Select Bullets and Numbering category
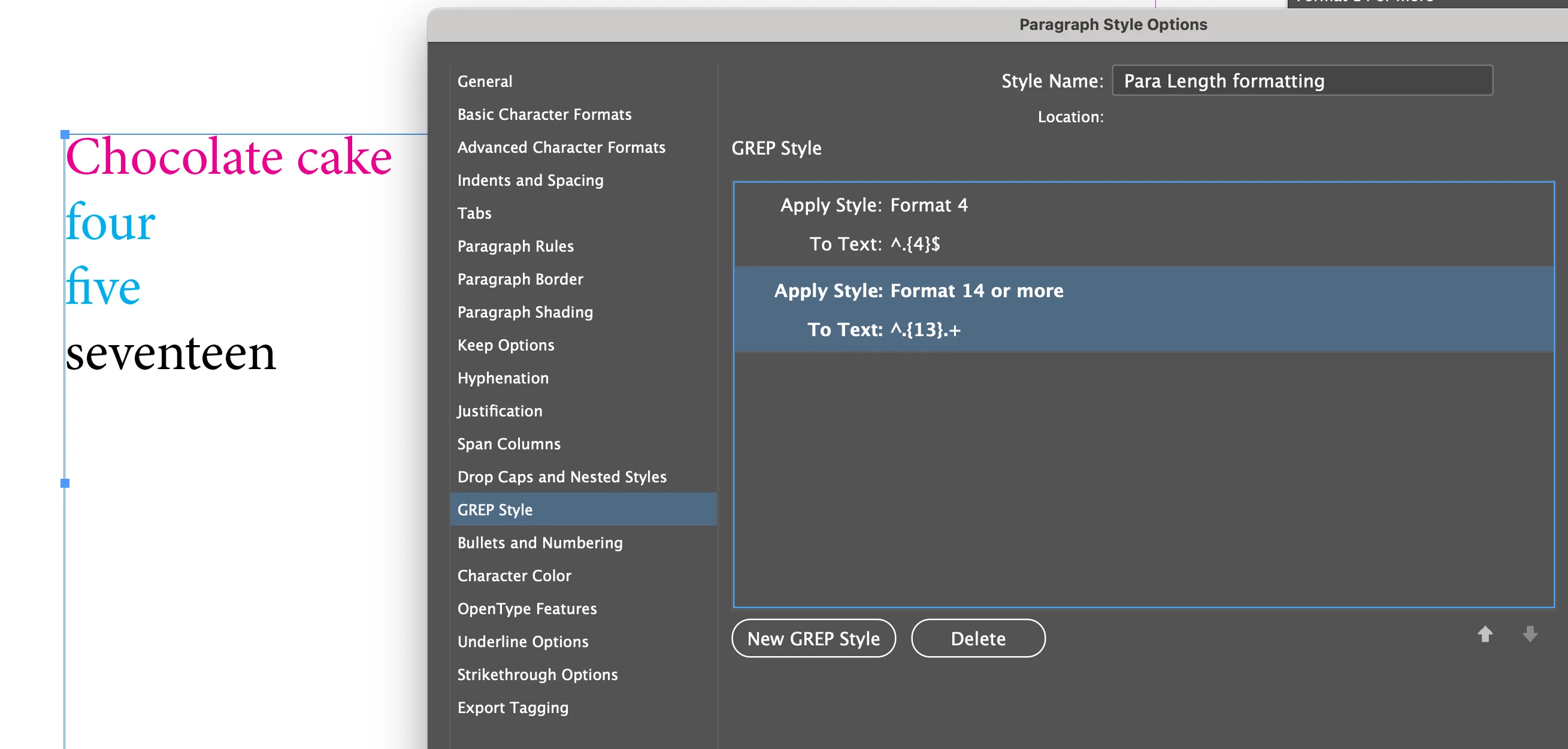 pyautogui.click(x=539, y=542)
